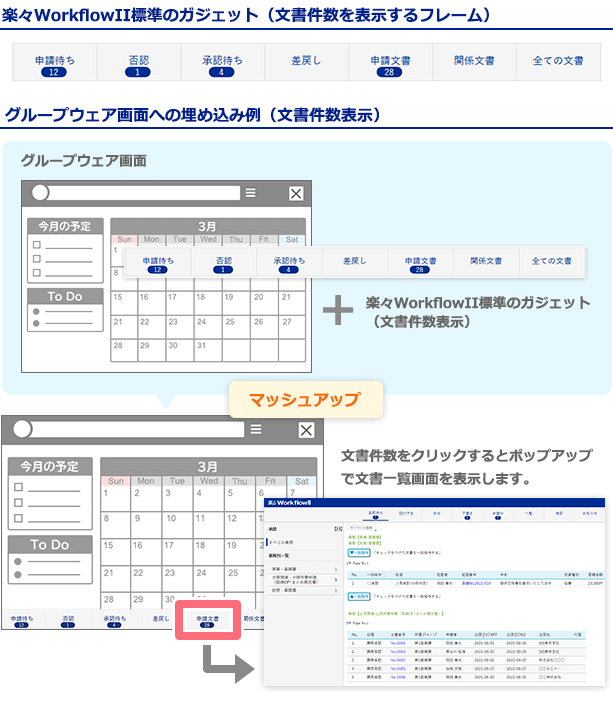Select the first tab in the 楽々WorkflowII popup
The image size is (613, 706).
pos(375,515)
